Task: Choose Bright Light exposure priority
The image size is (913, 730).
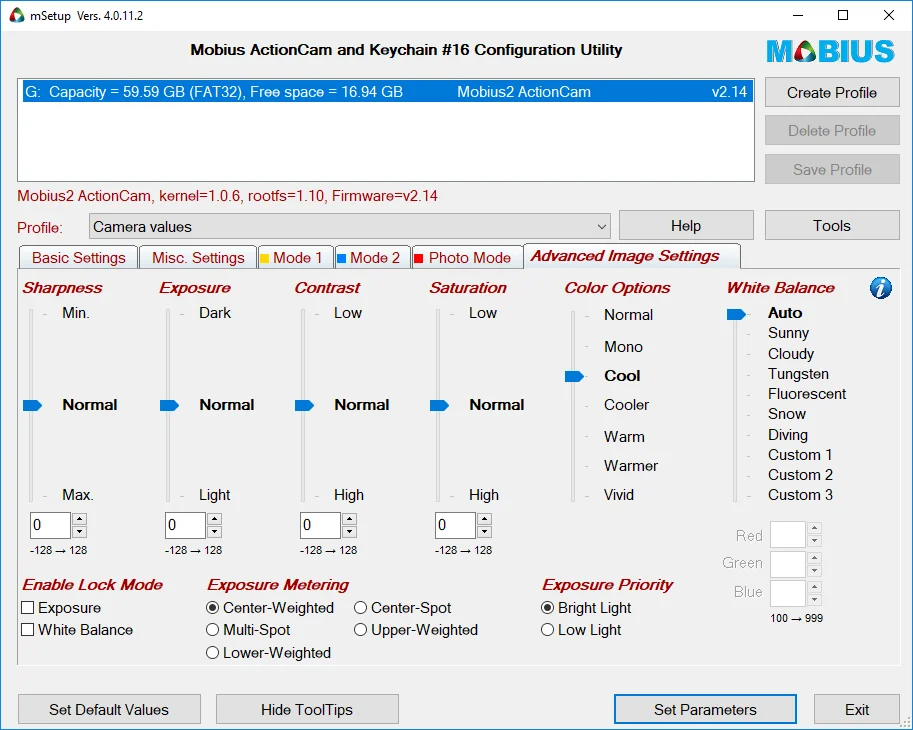Action: (x=547, y=608)
